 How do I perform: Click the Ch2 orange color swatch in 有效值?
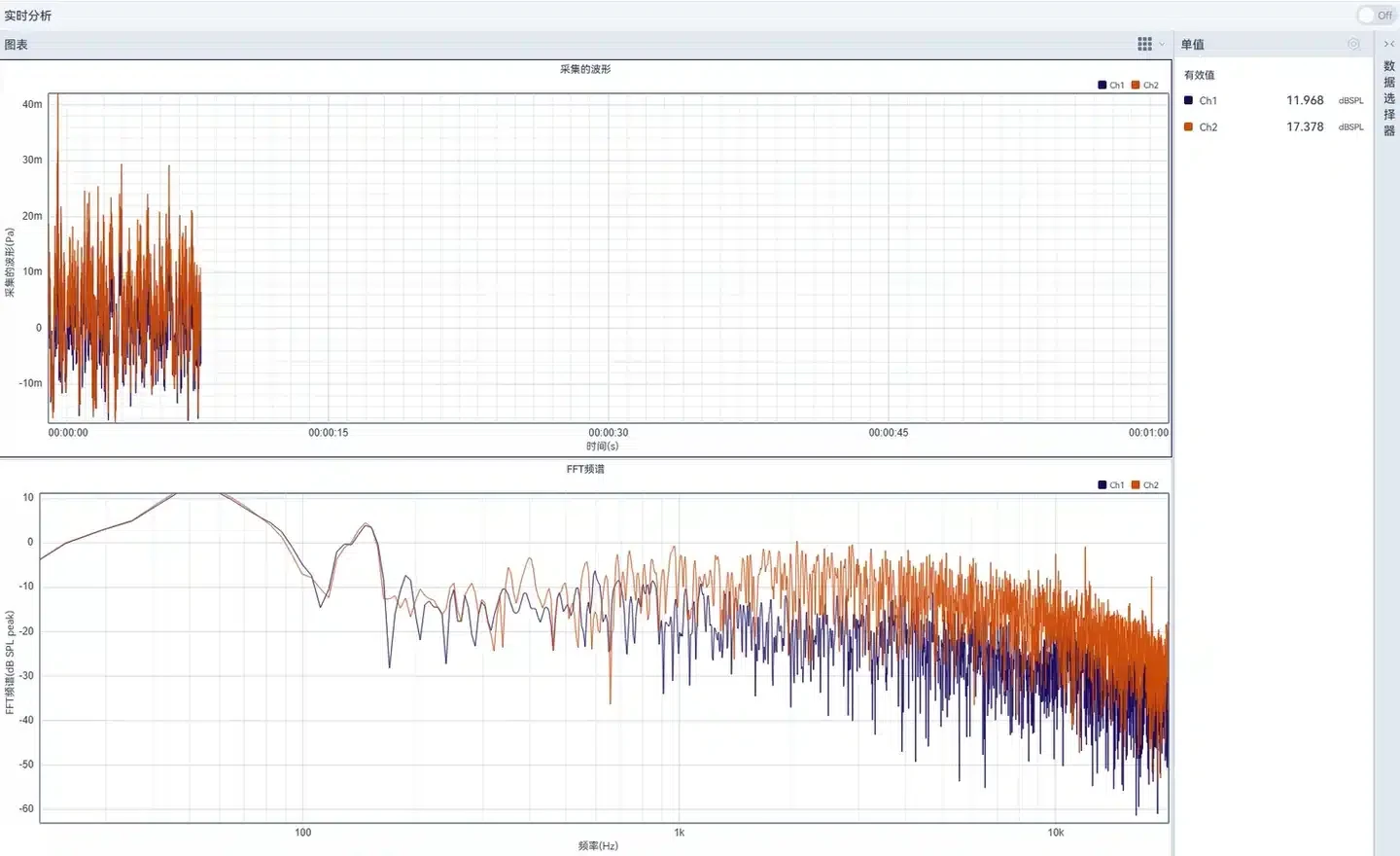pos(1188,126)
